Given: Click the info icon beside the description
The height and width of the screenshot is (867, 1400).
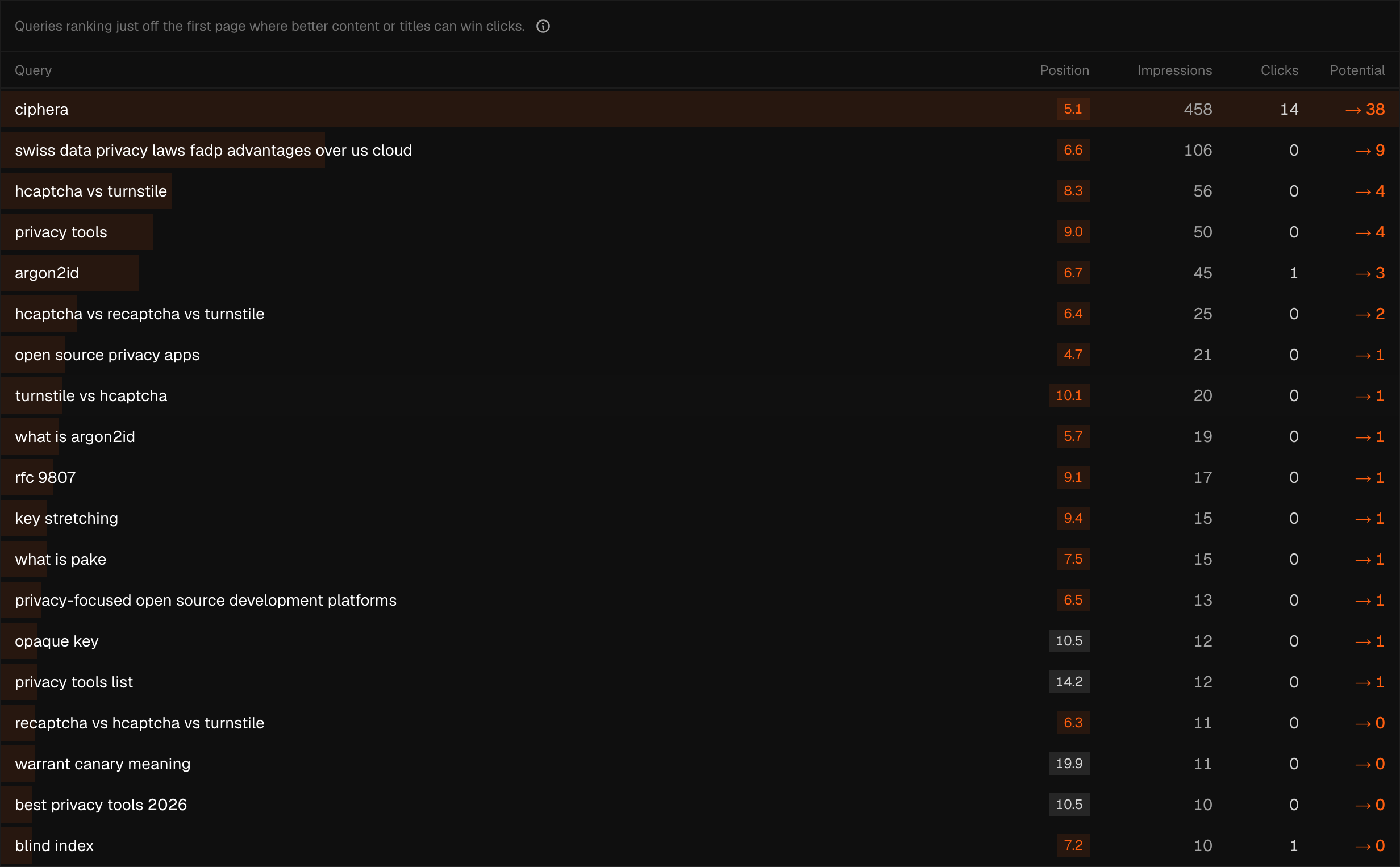Looking at the screenshot, I should pos(543,26).
